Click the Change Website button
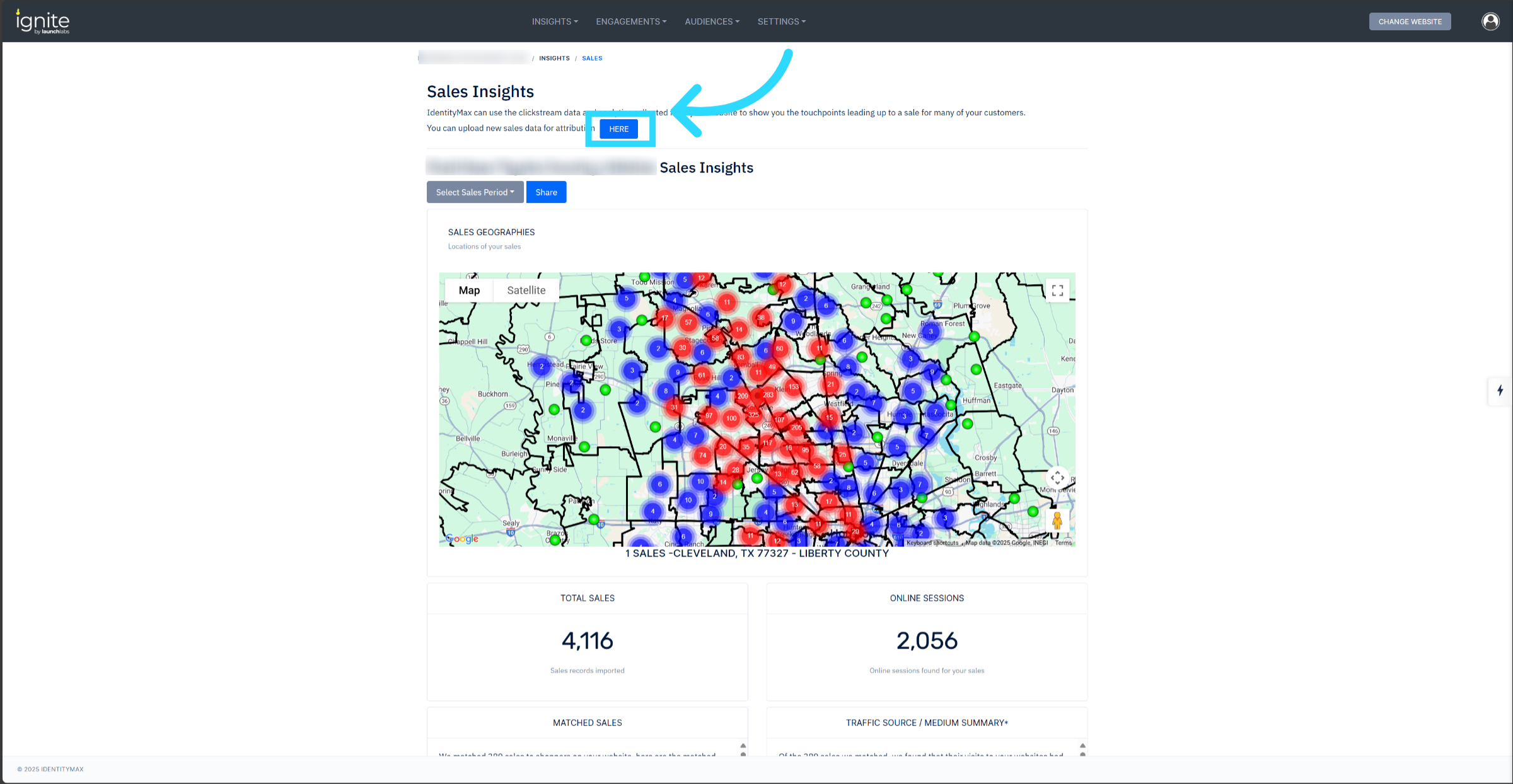1513x784 pixels. point(1410,21)
